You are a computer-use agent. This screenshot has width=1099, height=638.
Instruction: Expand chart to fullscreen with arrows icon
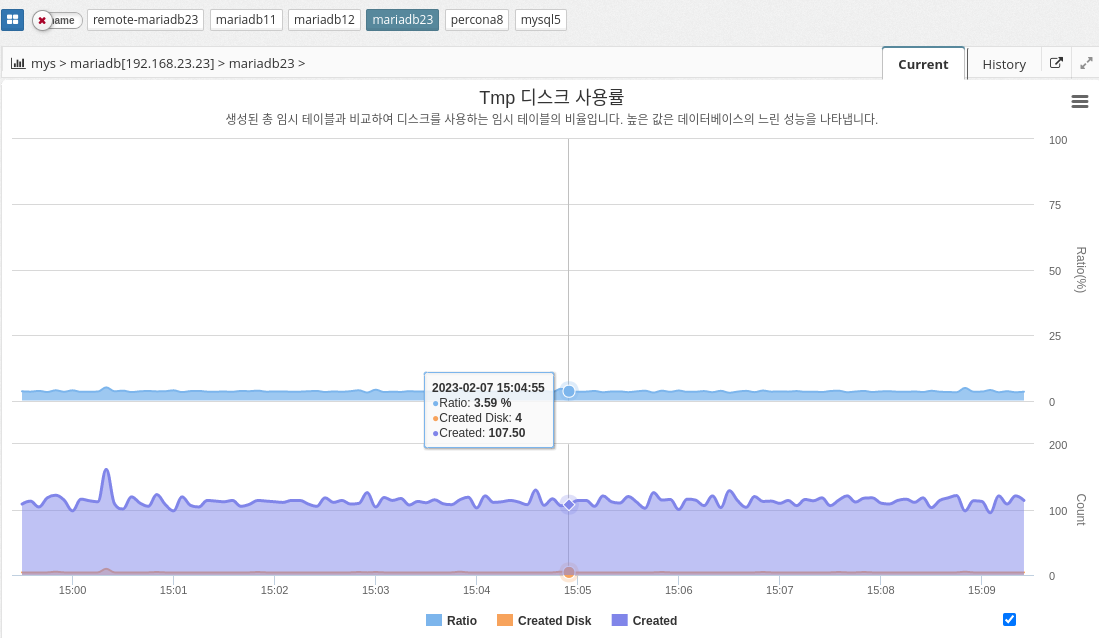[x=1086, y=63]
